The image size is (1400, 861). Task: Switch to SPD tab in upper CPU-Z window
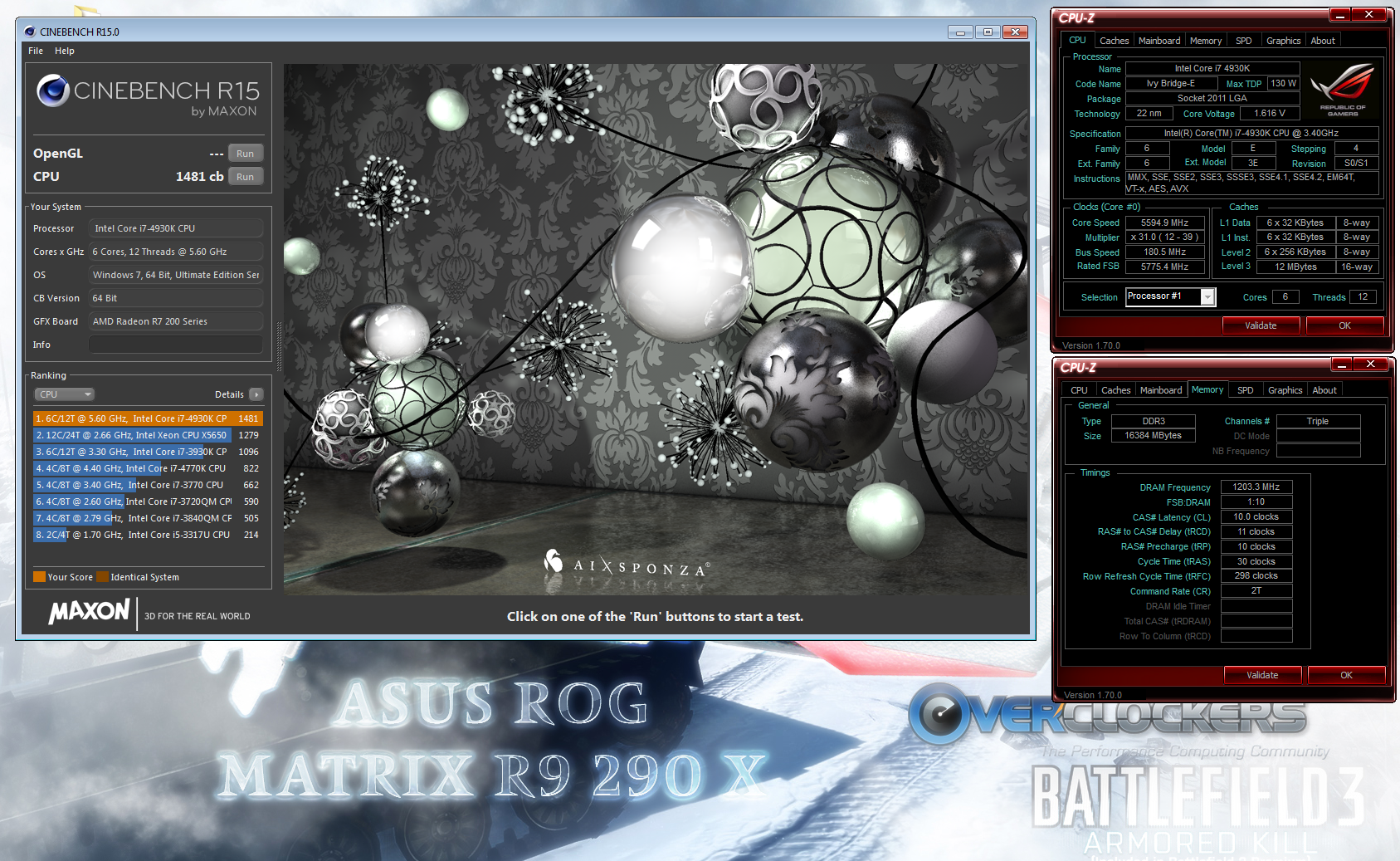click(x=1244, y=41)
